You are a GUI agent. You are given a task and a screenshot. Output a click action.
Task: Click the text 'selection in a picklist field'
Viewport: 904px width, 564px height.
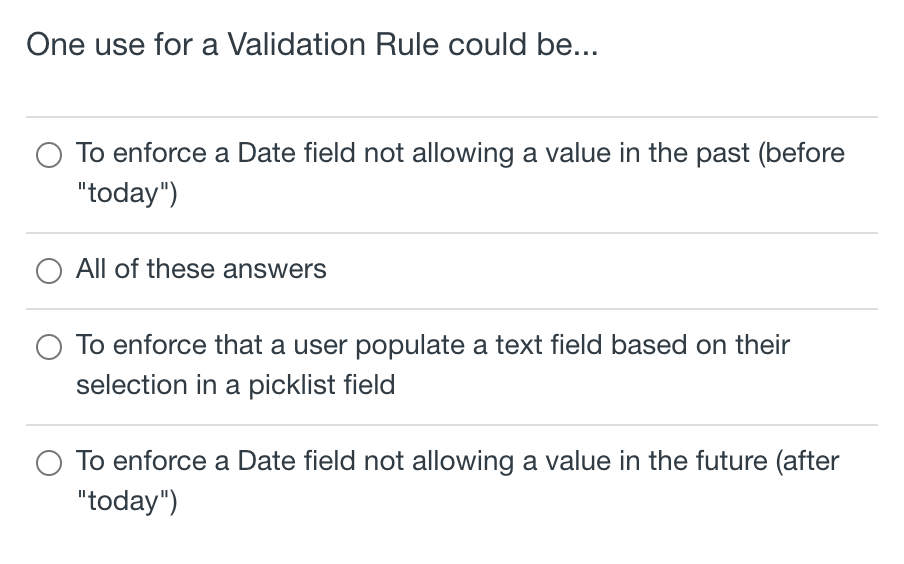click(x=236, y=385)
